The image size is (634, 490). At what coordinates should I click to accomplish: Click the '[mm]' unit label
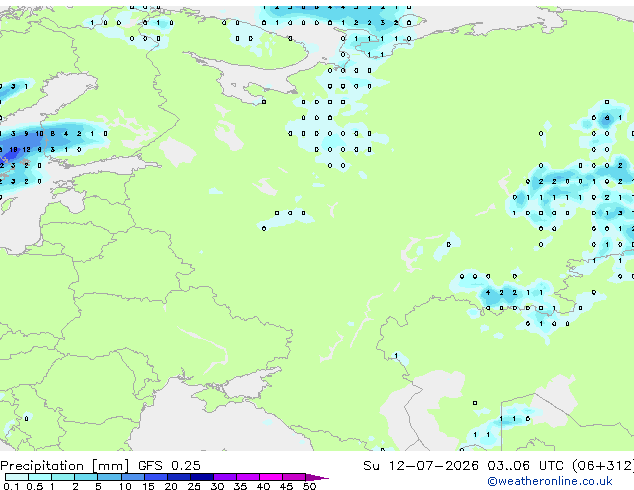tap(110, 466)
